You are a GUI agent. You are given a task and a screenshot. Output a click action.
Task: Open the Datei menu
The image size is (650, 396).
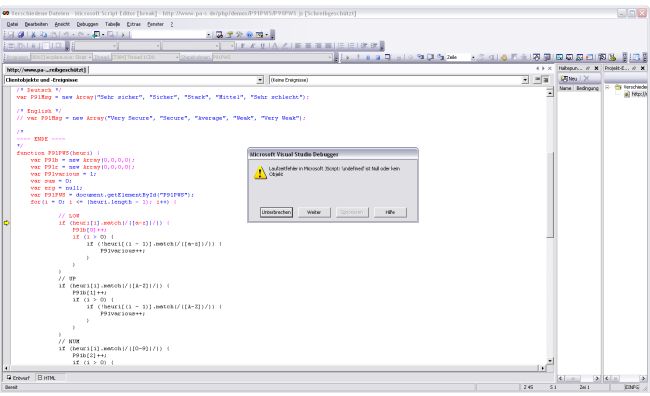(12, 24)
